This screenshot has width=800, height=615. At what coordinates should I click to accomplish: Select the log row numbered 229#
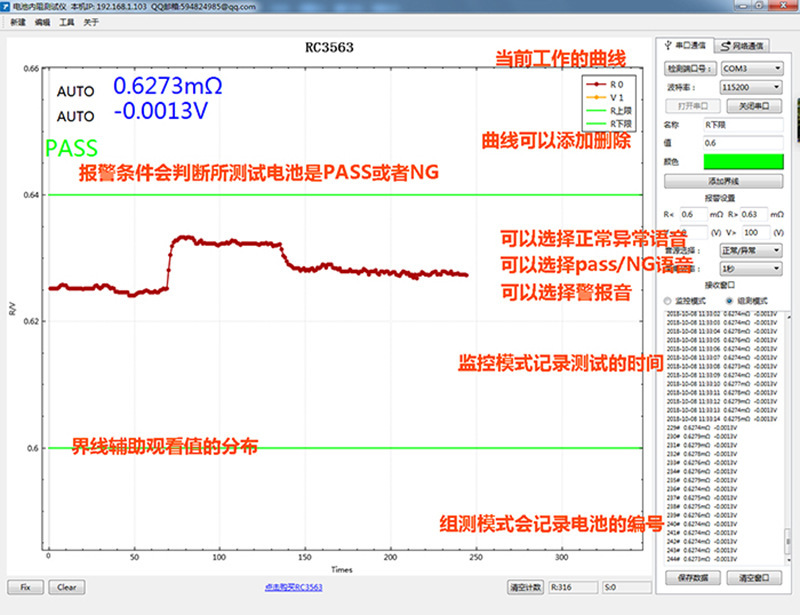click(x=702, y=428)
